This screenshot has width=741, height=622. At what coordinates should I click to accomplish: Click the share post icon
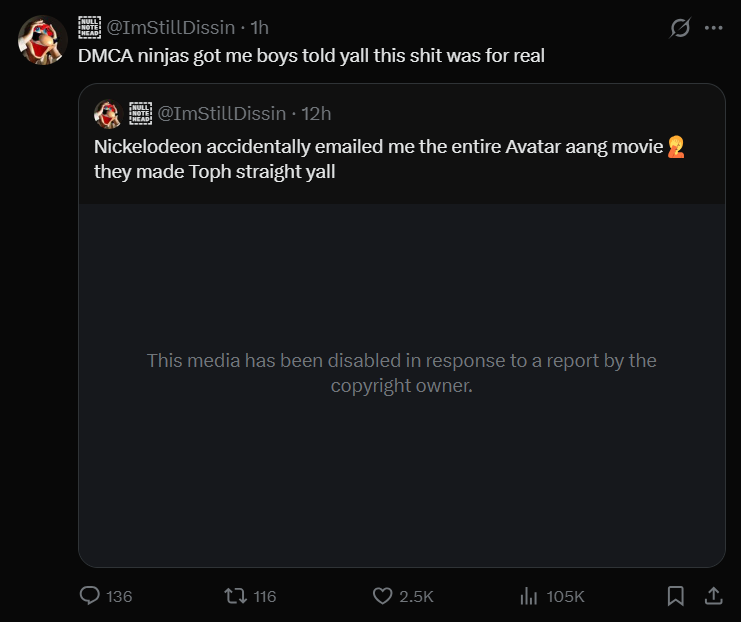(x=713, y=596)
